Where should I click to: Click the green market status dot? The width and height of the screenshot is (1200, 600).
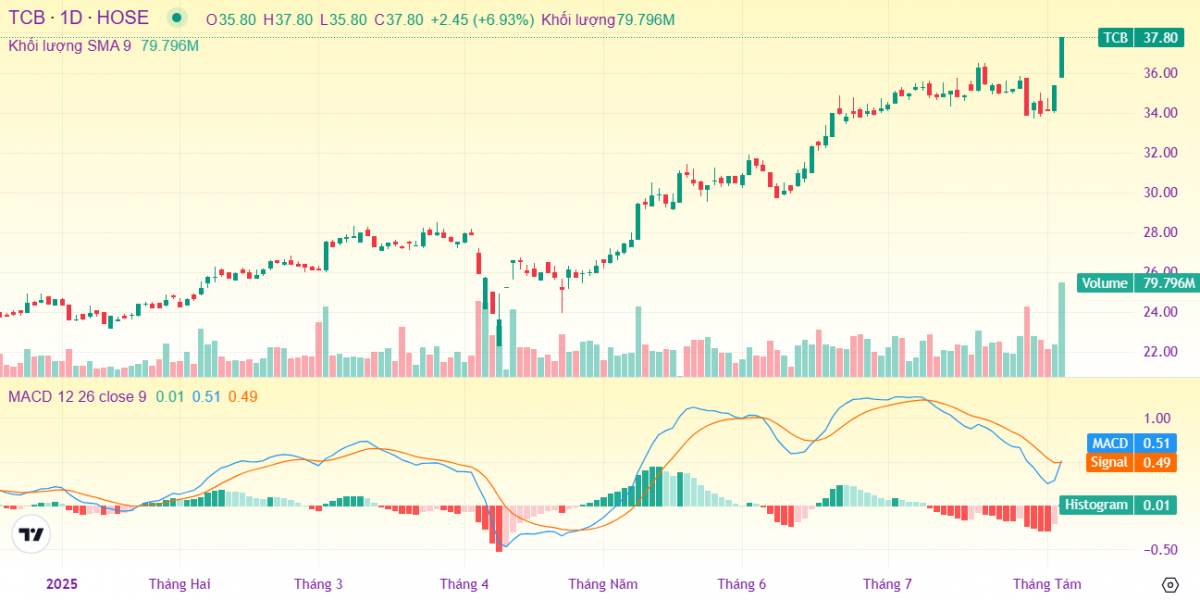pyautogui.click(x=177, y=18)
